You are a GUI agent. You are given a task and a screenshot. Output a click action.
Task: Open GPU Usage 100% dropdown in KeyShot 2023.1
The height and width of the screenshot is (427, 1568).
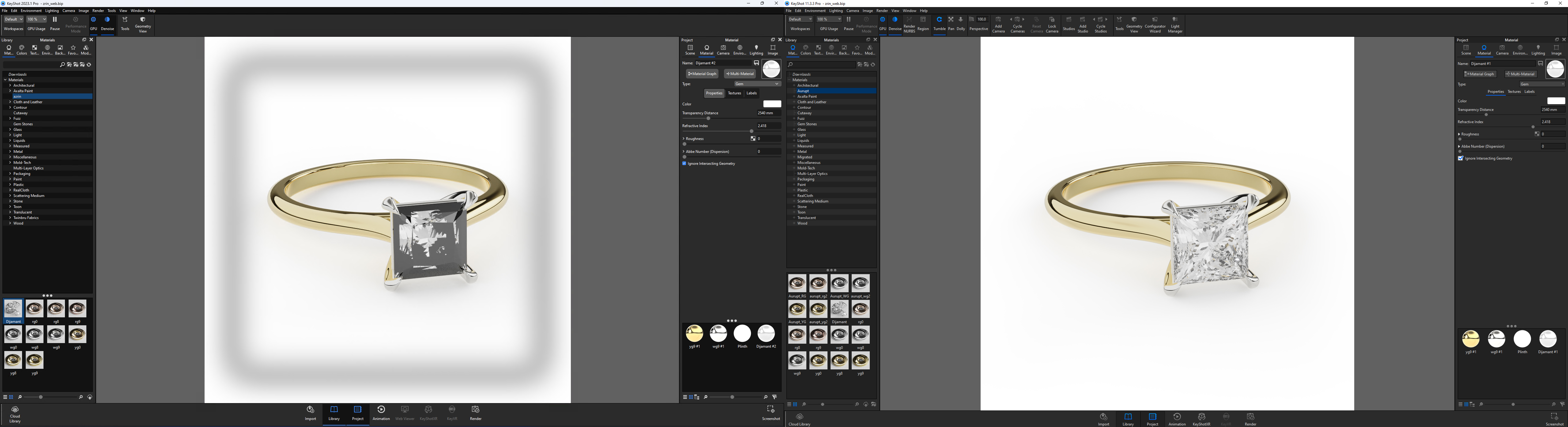click(x=36, y=20)
